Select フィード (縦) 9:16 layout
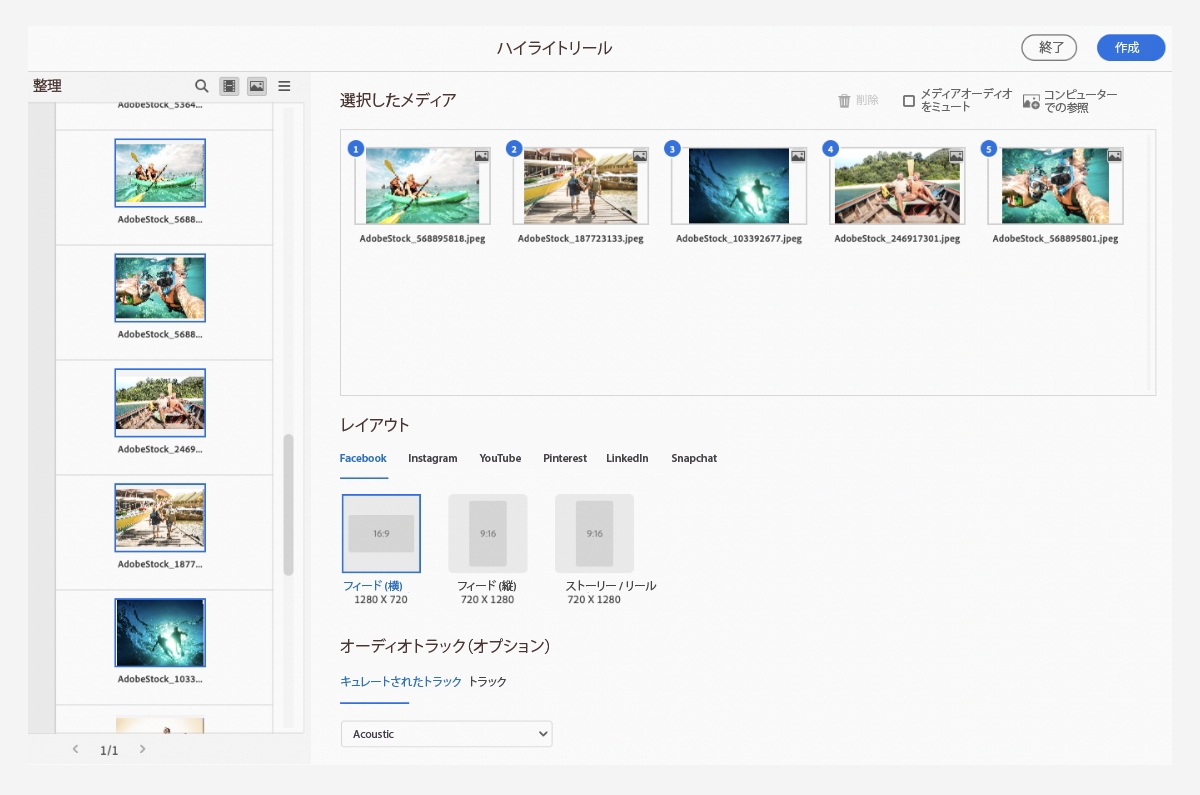1200x795 pixels. tap(488, 533)
